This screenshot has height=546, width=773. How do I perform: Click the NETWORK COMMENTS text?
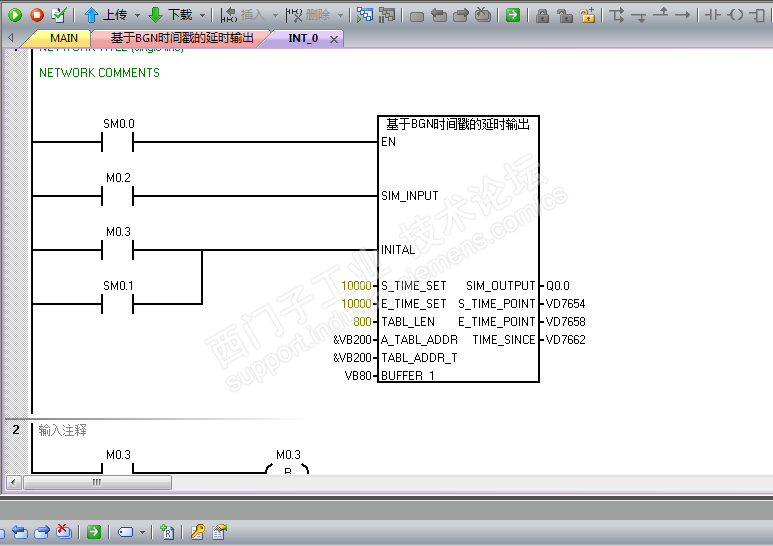point(99,73)
